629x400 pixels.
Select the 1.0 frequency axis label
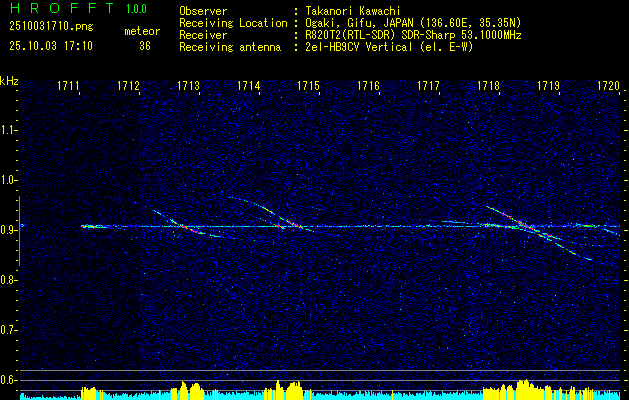[x=9, y=180]
